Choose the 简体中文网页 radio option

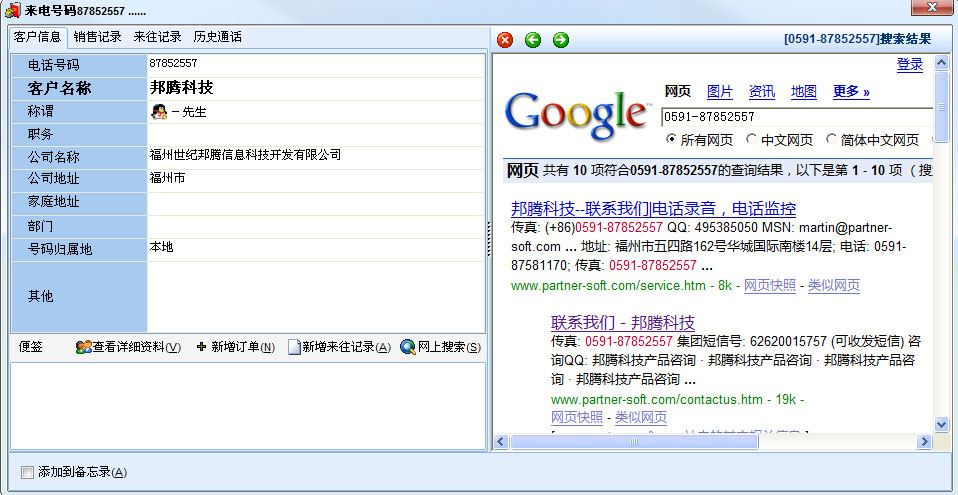coord(832,140)
